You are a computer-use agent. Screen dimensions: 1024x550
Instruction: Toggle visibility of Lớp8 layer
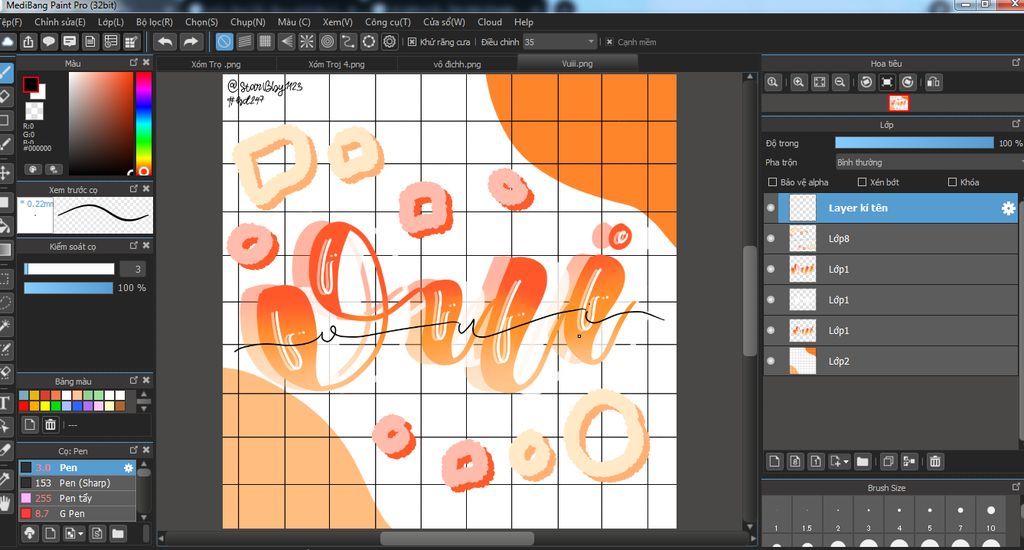click(771, 238)
